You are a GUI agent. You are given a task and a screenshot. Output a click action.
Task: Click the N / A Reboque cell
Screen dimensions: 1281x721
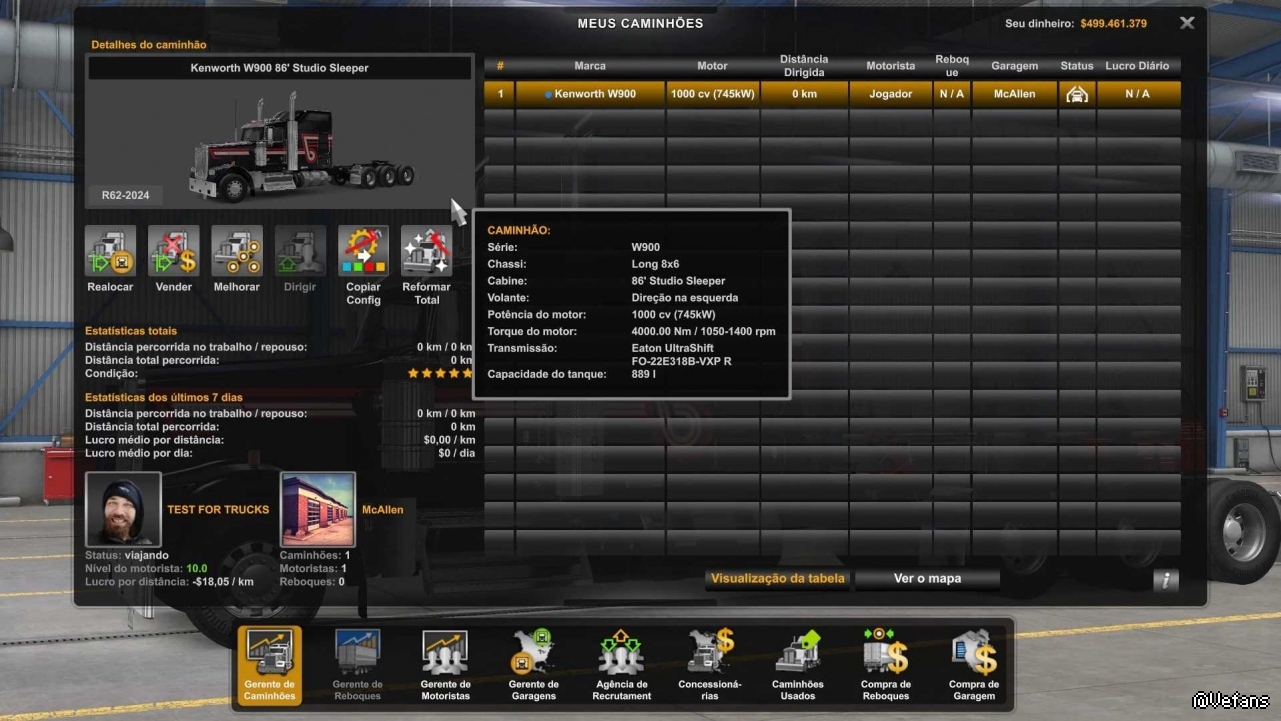(x=952, y=94)
